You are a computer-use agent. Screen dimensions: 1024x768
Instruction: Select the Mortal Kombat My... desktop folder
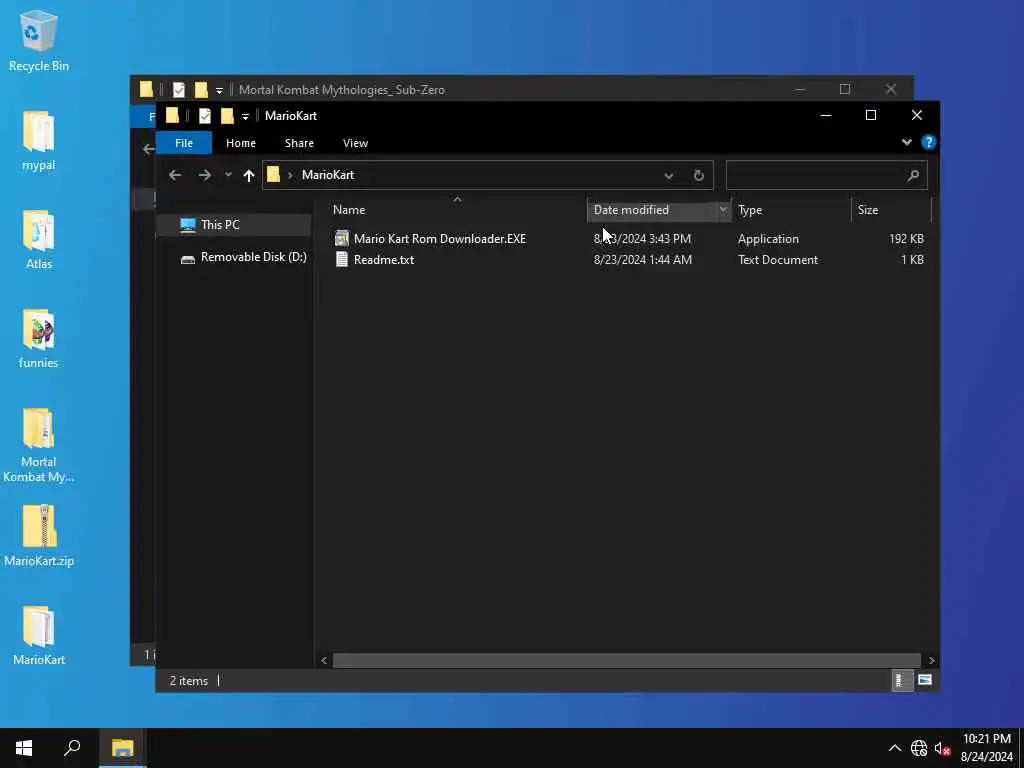tap(39, 445)
